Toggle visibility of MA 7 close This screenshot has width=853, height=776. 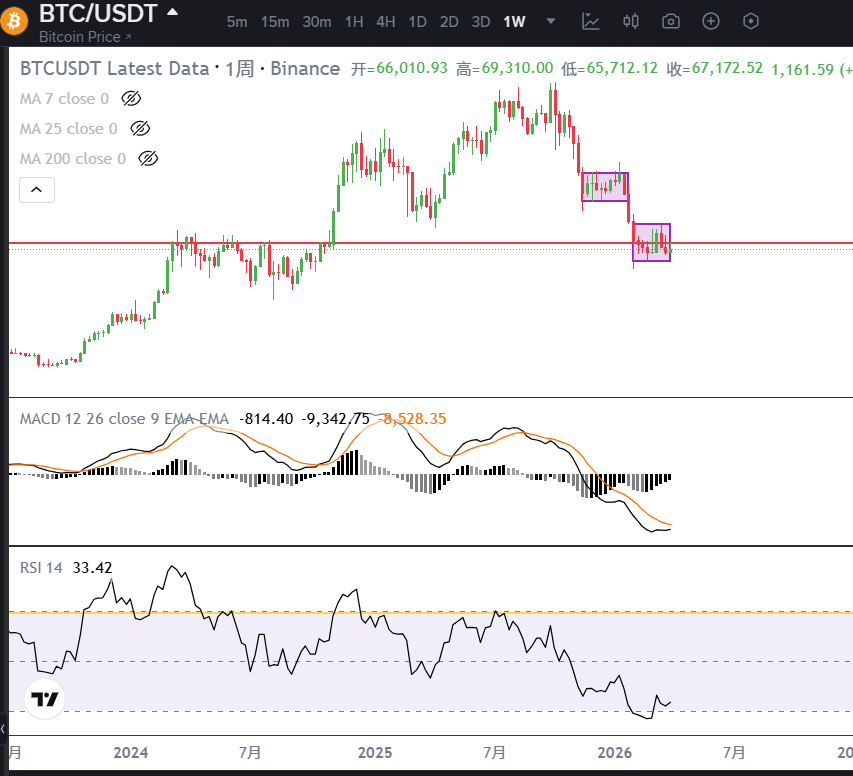coord(131,98)
